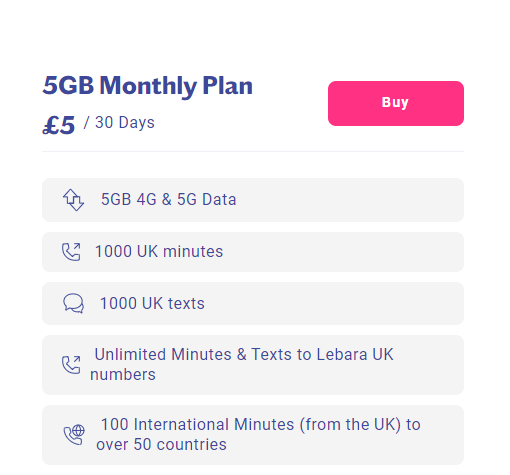Click the 30 Days duration label

coord(125,122)
